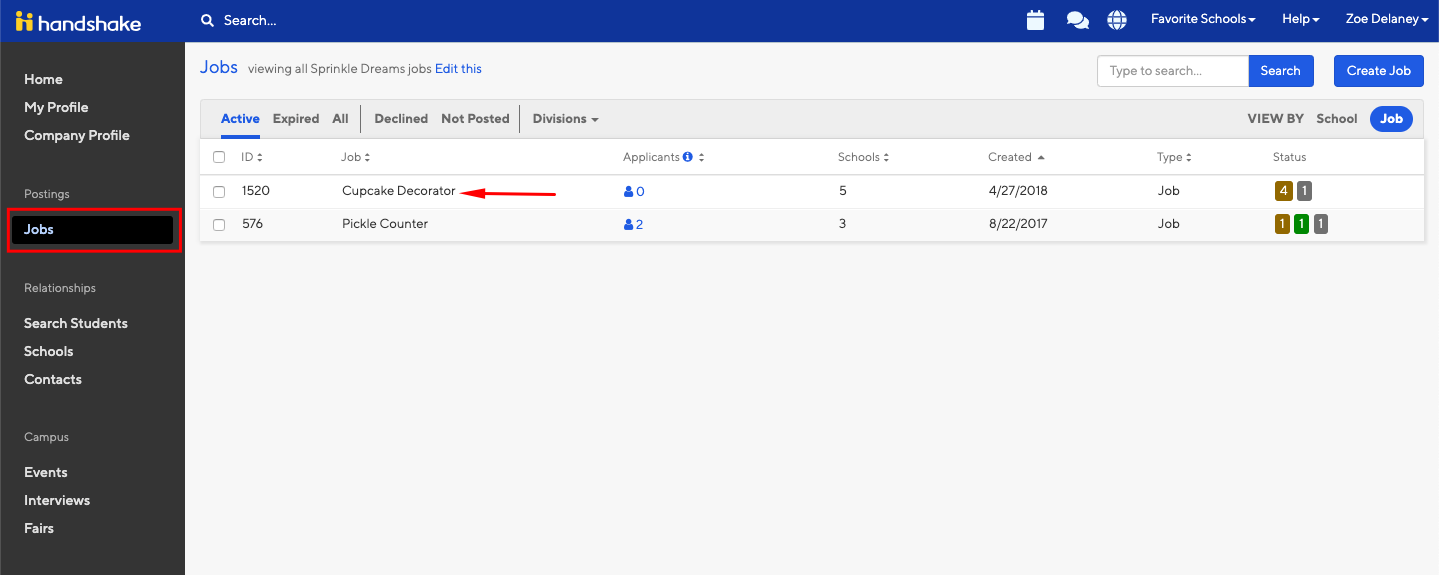
Task: Click the gray 1 status badge for Cupcake Decorator
Action: click(1304, 191)
